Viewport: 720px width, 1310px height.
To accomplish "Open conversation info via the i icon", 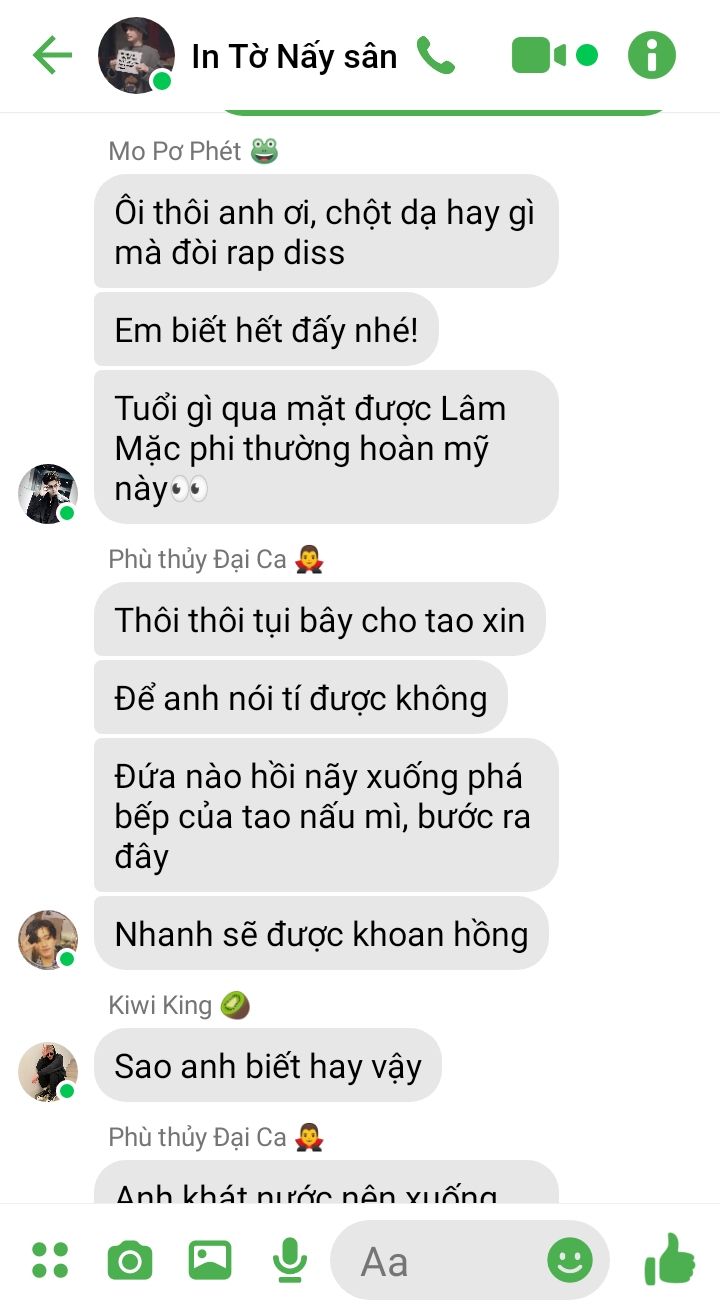I will [652, 56].
